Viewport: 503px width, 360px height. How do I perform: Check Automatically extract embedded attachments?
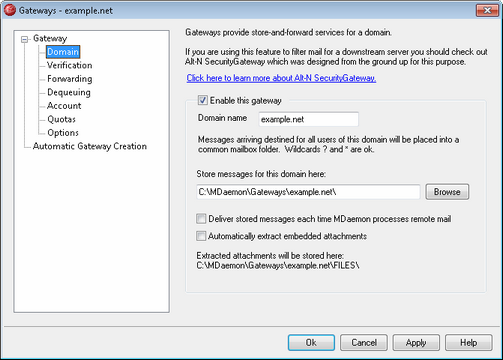(201, 236)
